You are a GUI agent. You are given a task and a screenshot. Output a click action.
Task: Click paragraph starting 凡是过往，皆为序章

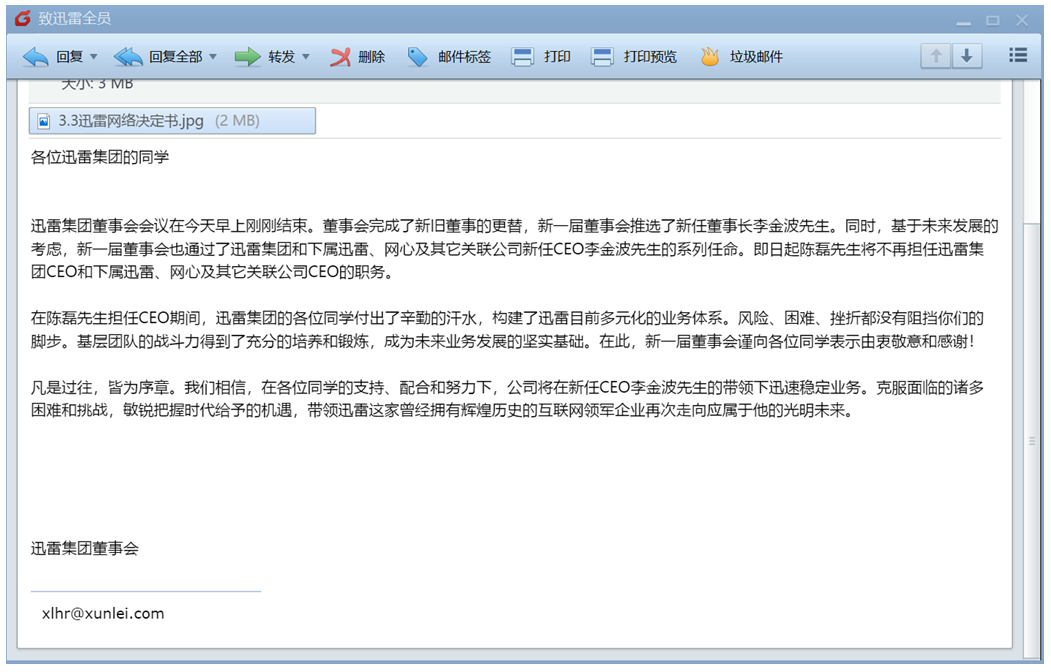point(507,399)
